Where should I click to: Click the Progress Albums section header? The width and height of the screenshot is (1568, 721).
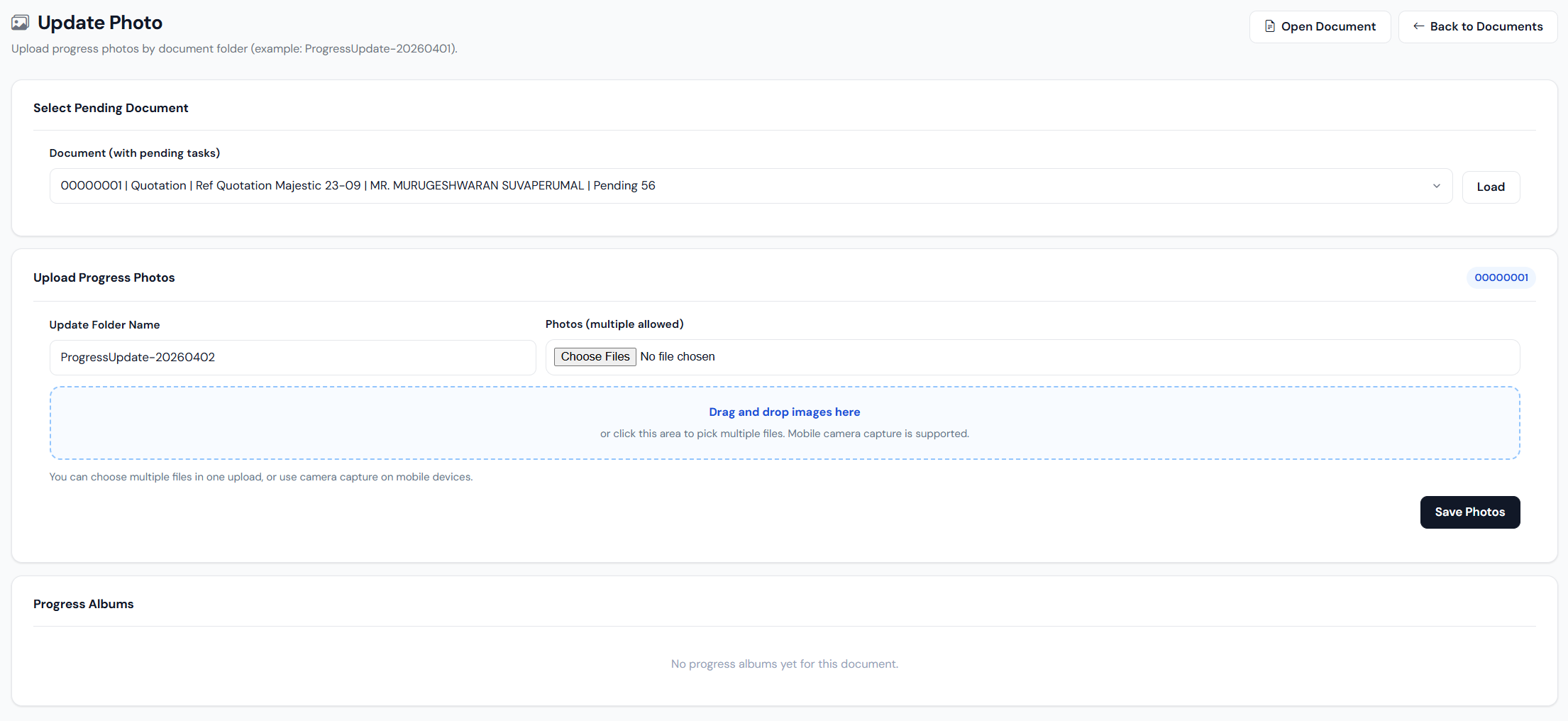83,604
